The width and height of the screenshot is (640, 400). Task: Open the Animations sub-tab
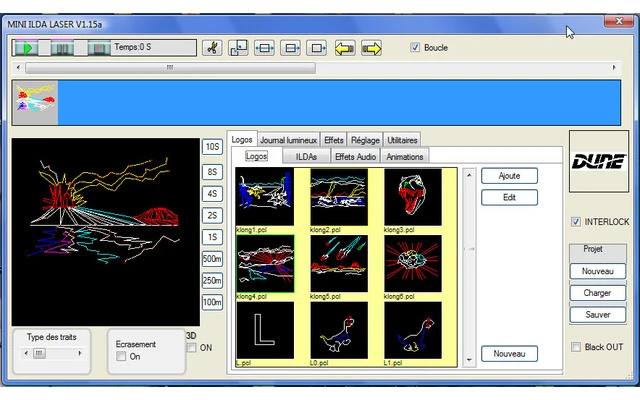coord(404,157)
